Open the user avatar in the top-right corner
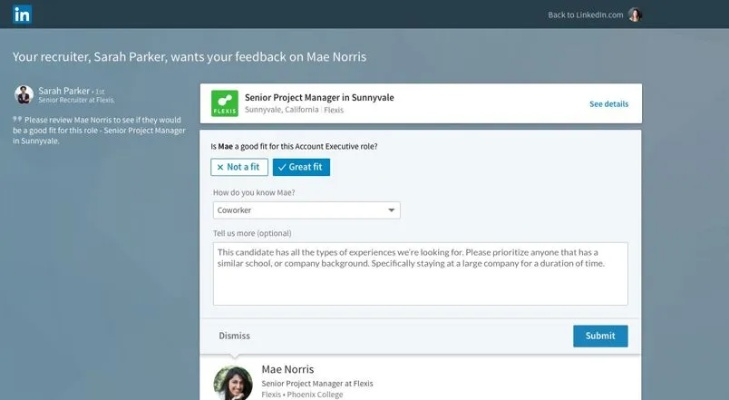Image resolution: width=729 pixels, height=400 pixels. coord(634,15)
